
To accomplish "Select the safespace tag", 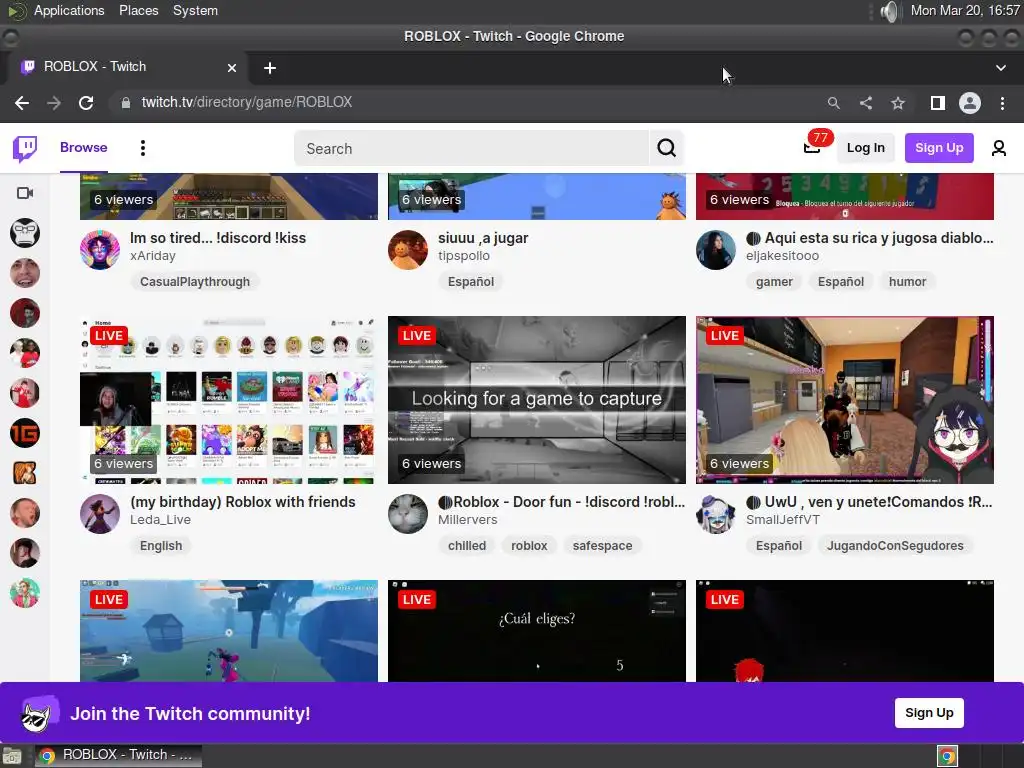I will pyautogui.click(x=602, y=545).
